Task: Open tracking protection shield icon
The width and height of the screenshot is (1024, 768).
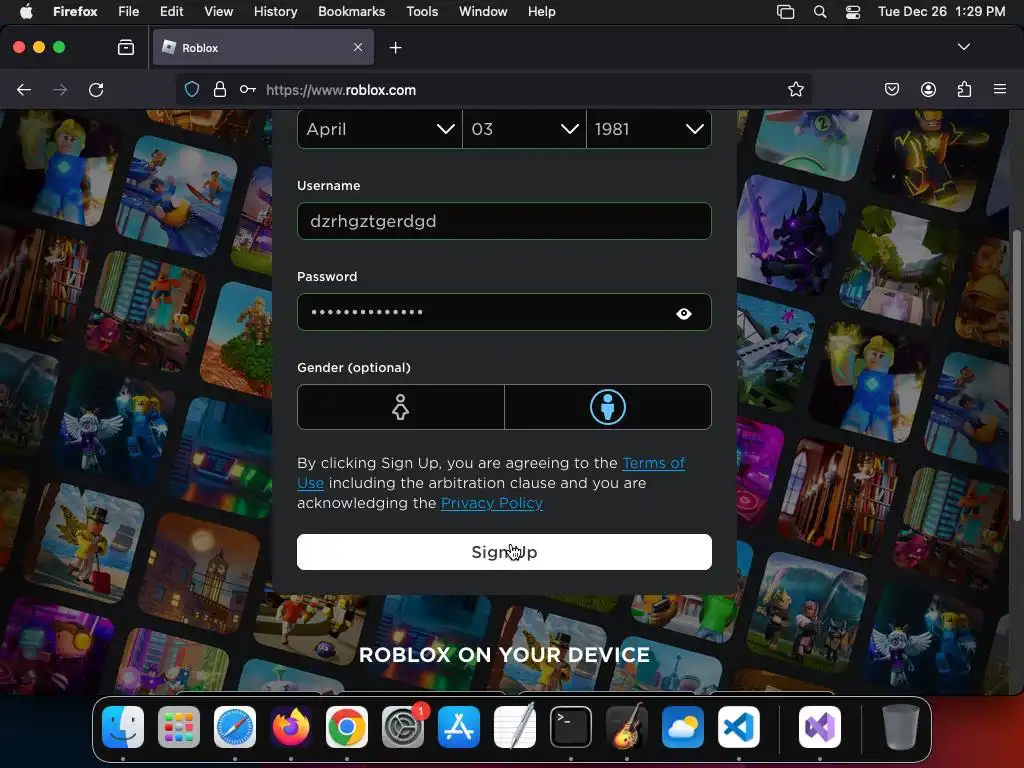Action: [x=191, y=89]
